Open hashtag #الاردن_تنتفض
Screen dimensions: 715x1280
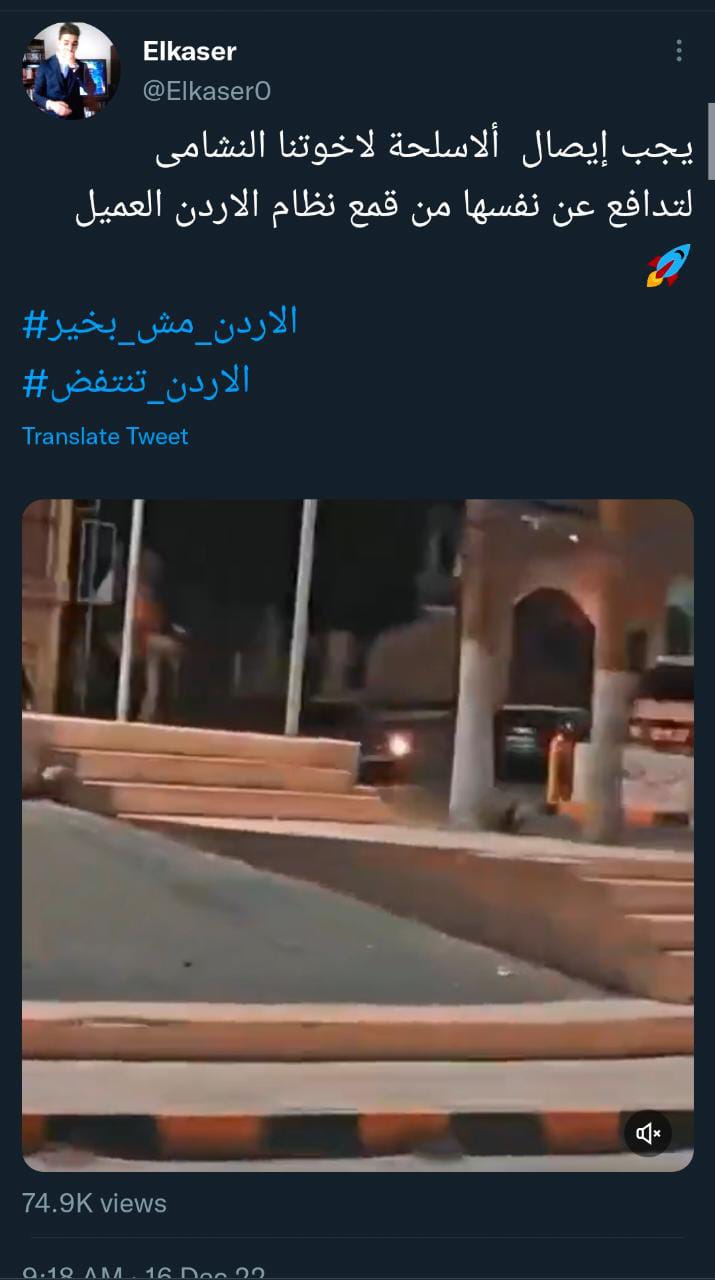tap(136, 381)
